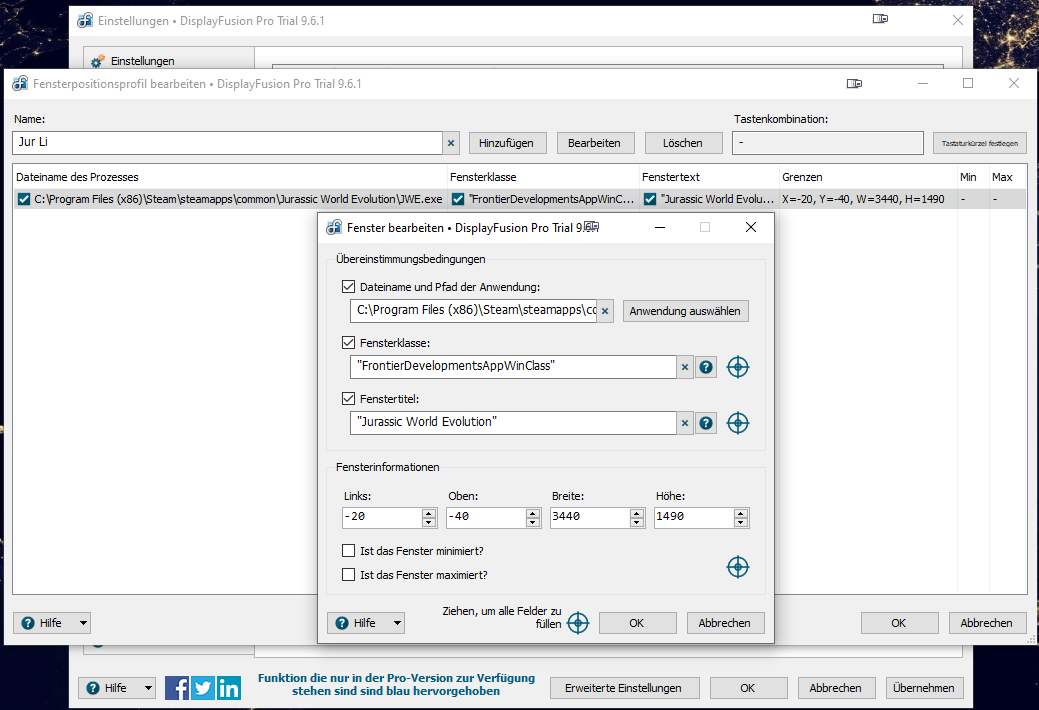The width and height of the screenshot is (1039, 710).
Task: Check 'Ist das Fenster maximiert?'
Action: point(349,575)
